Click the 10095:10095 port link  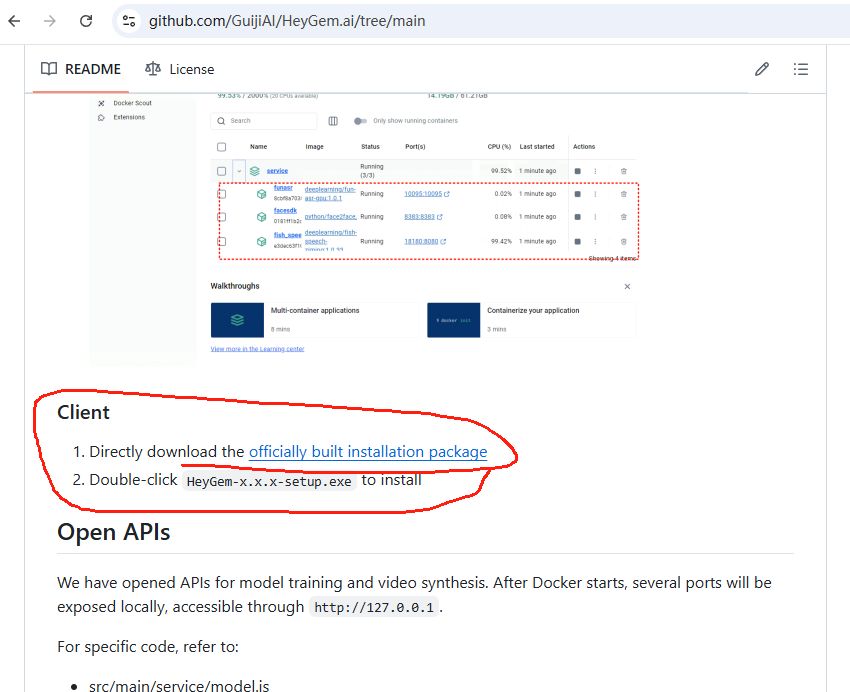422,194
